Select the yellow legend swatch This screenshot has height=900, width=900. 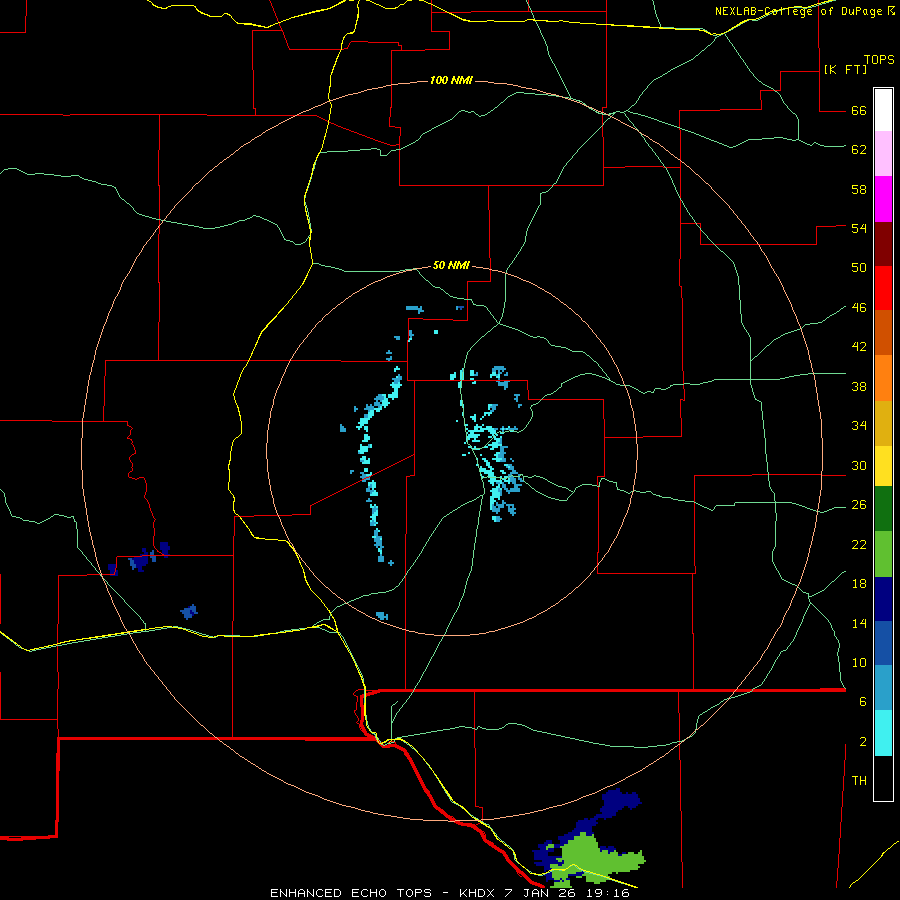click(883, 465)
